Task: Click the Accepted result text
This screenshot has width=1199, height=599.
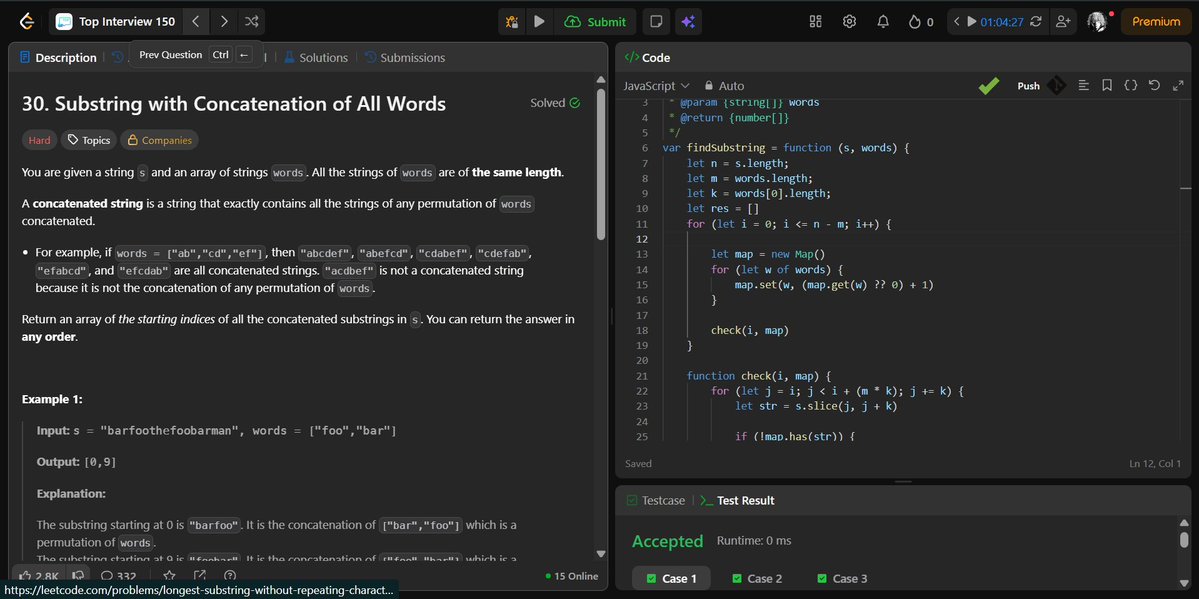Action: (668, 541)
